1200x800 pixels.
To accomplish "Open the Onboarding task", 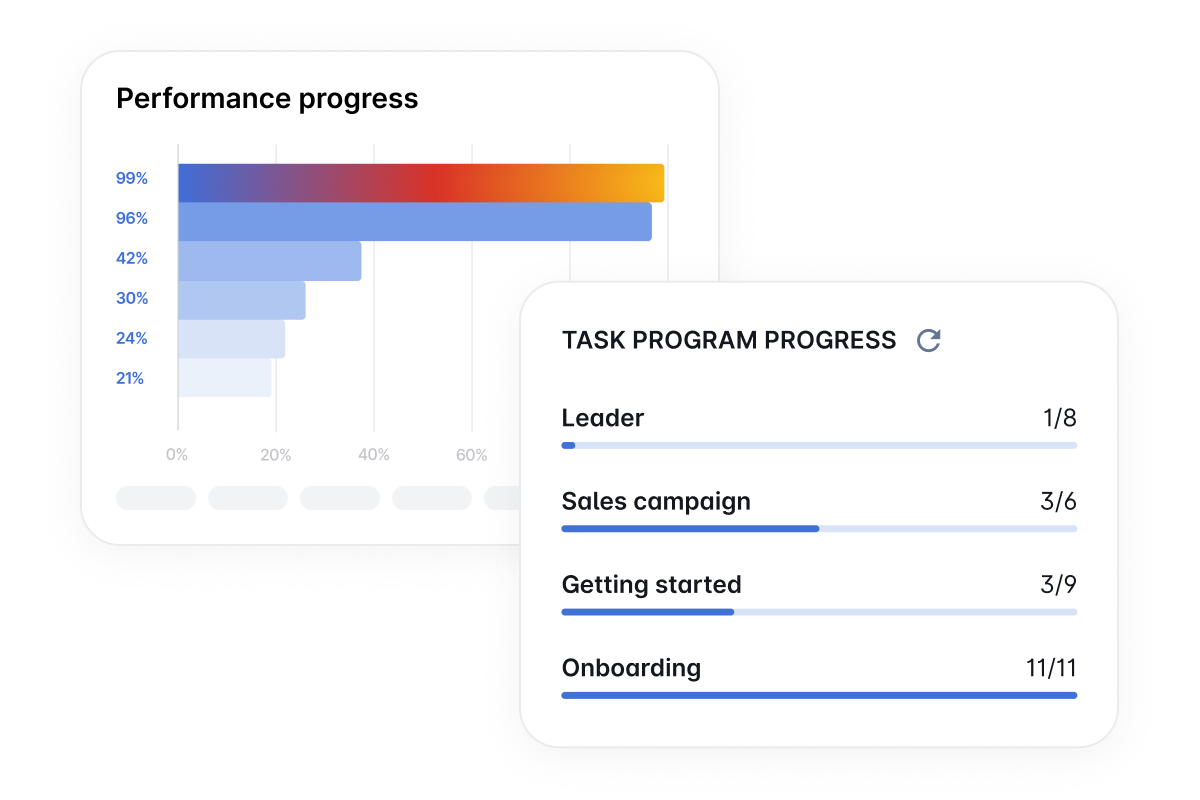I will click(631, 668).
